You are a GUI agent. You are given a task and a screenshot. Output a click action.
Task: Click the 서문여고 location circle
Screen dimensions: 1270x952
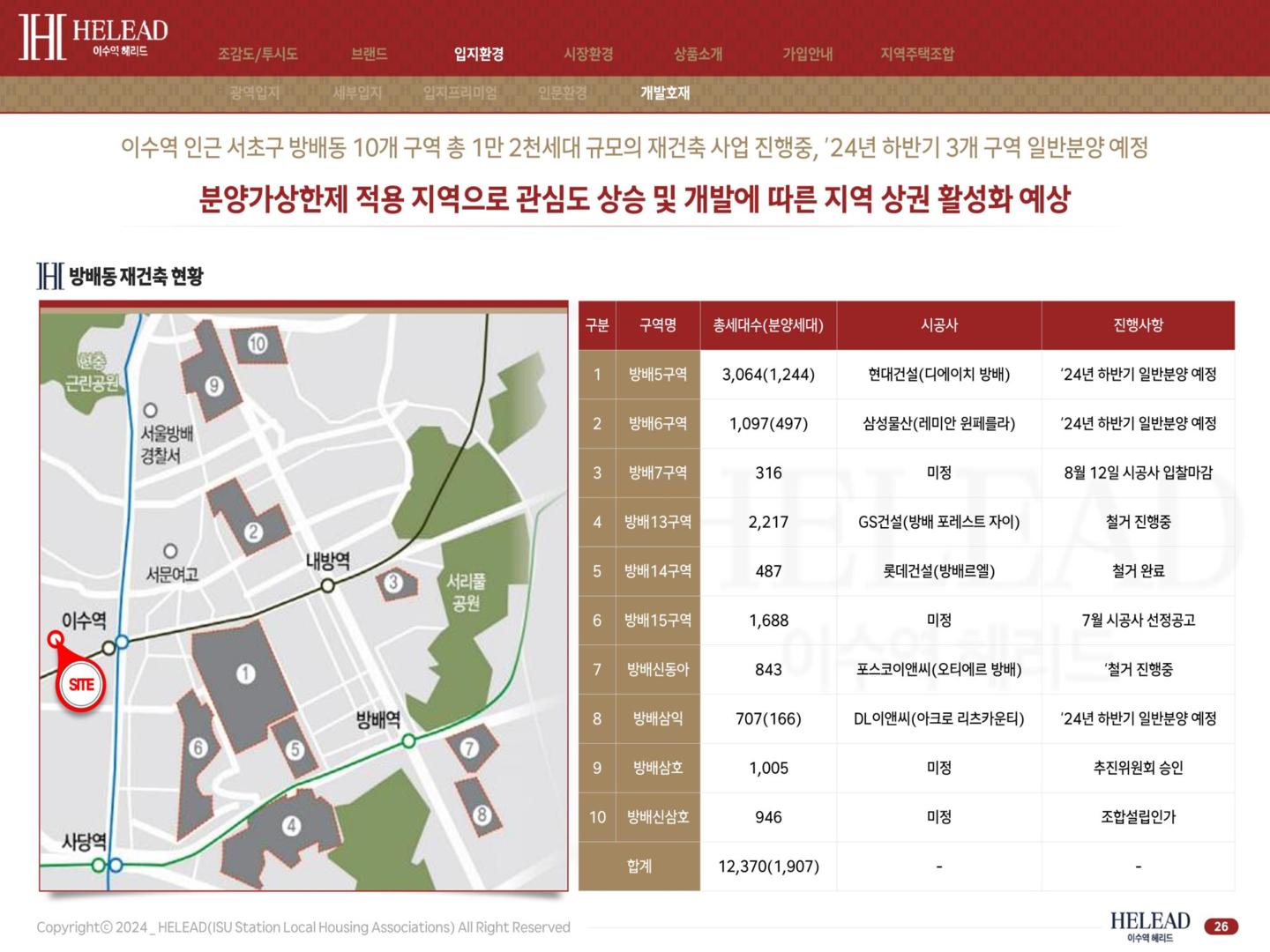(170, 551)
